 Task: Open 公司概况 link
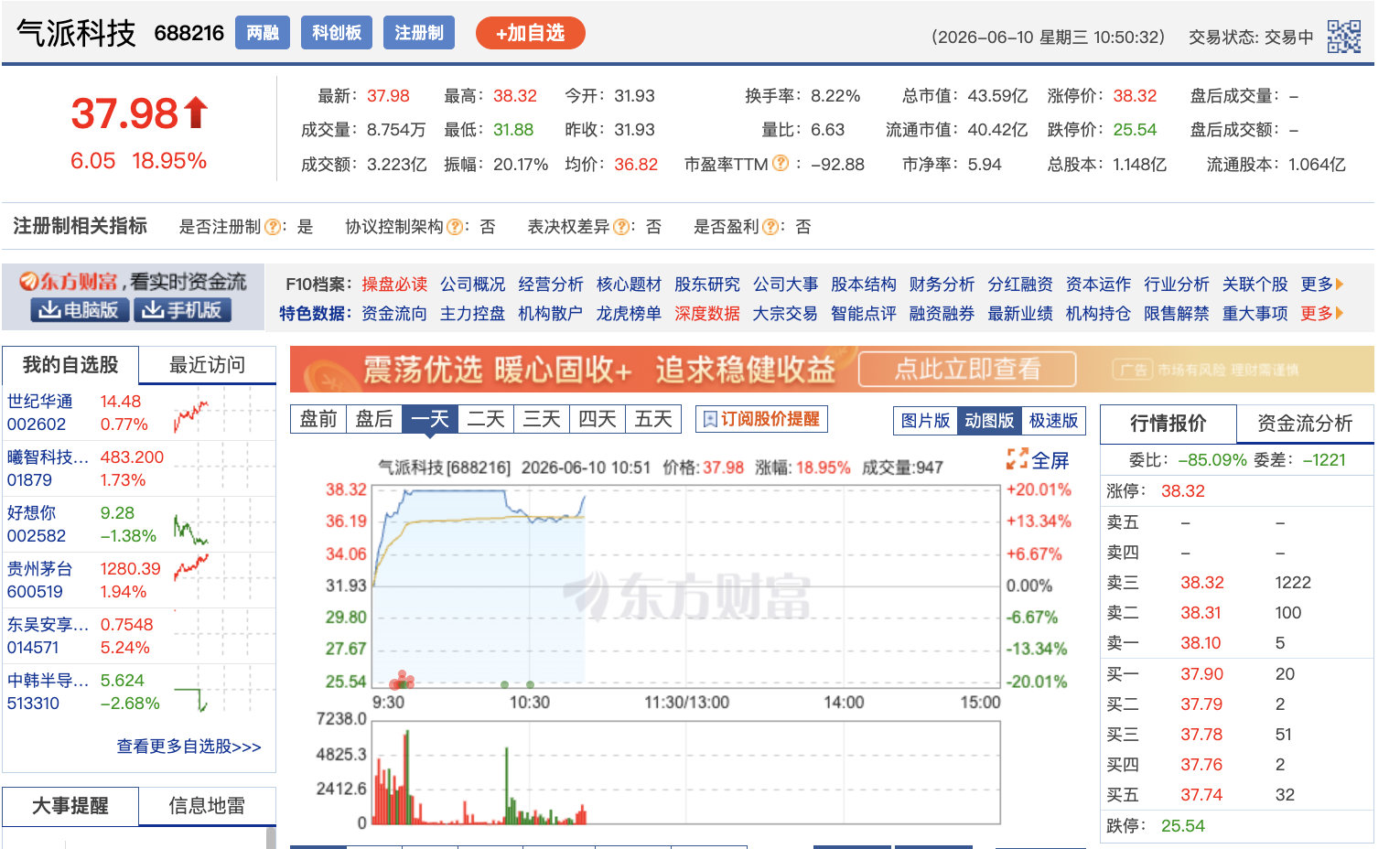coord(473,285)
